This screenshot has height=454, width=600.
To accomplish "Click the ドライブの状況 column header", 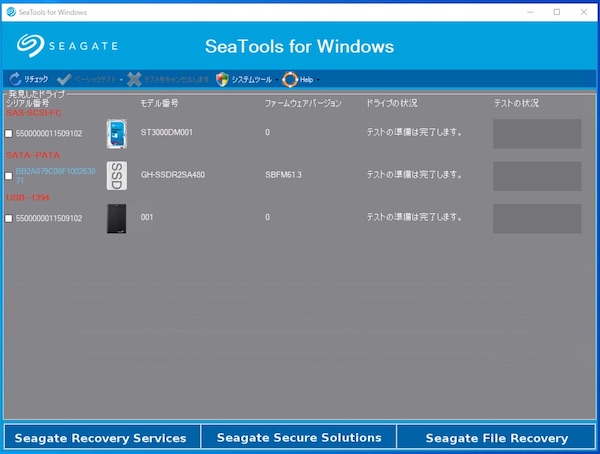I will (391, 103).
